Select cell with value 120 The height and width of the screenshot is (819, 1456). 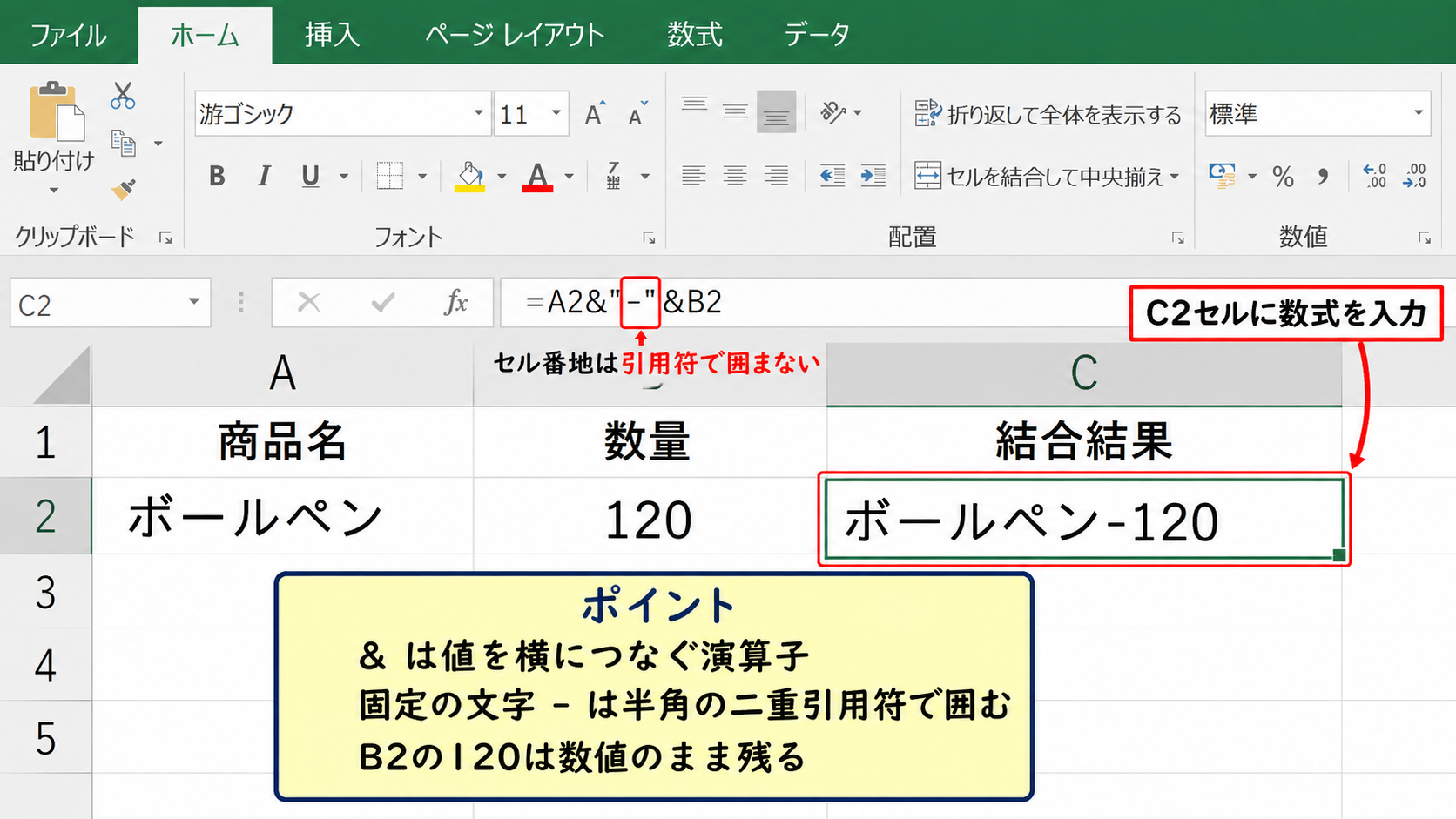pyautogui.click(x=650, y=516)
